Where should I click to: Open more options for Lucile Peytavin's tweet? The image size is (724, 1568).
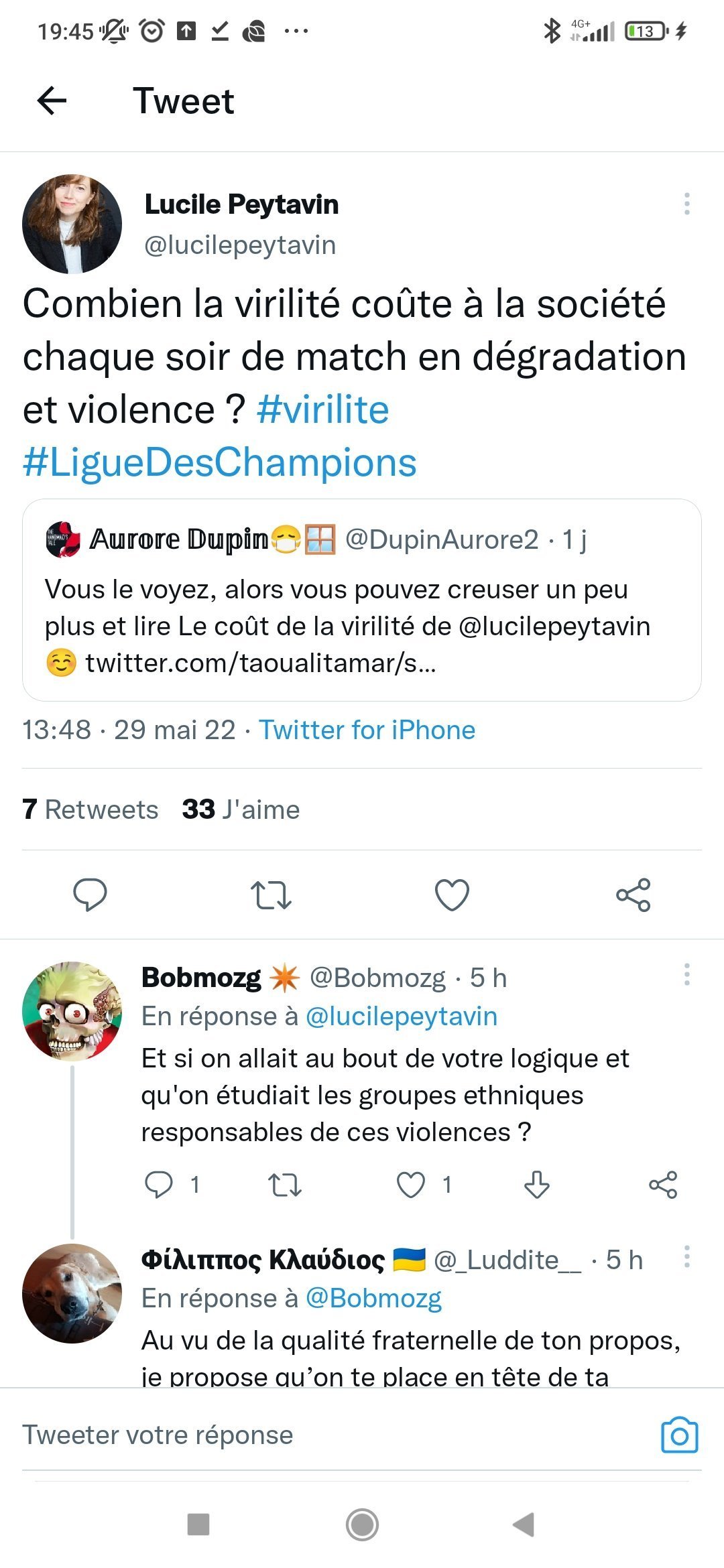coord(686,204)
